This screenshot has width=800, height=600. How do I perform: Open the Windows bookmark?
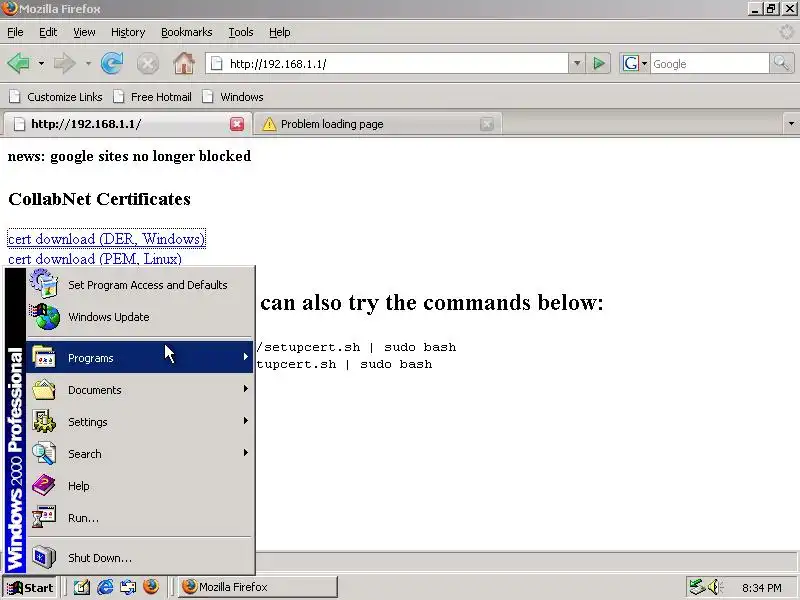click(x=233, y=97)
